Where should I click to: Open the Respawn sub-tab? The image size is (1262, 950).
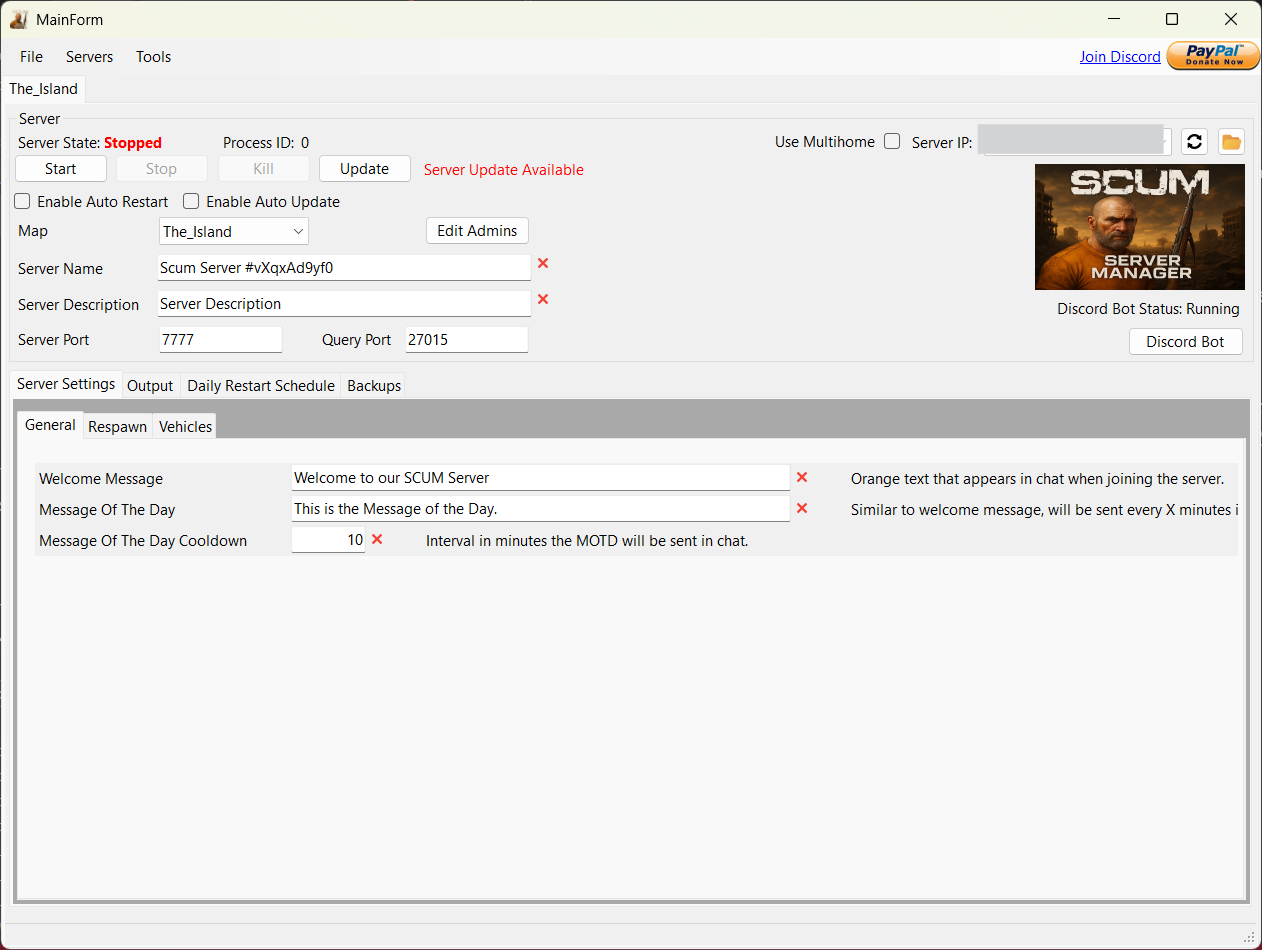(x=118, y=427)
